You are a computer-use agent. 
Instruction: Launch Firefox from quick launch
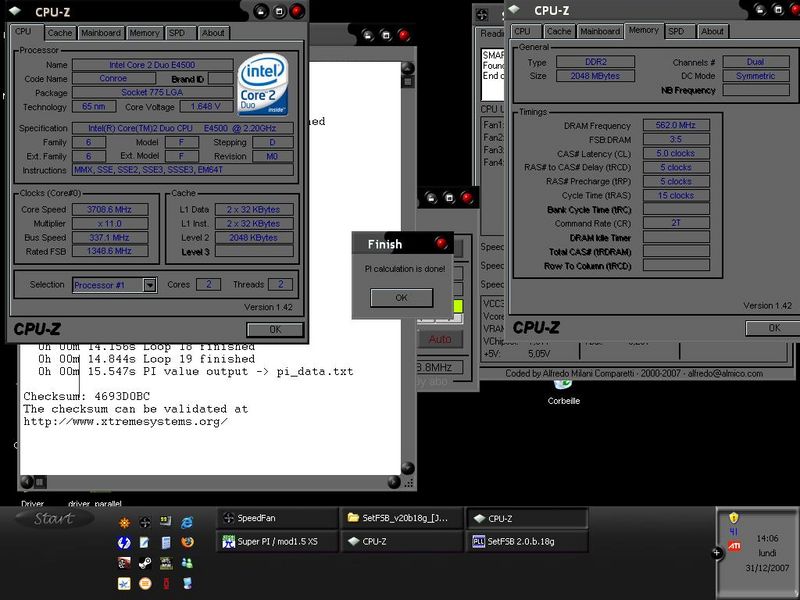187,542
